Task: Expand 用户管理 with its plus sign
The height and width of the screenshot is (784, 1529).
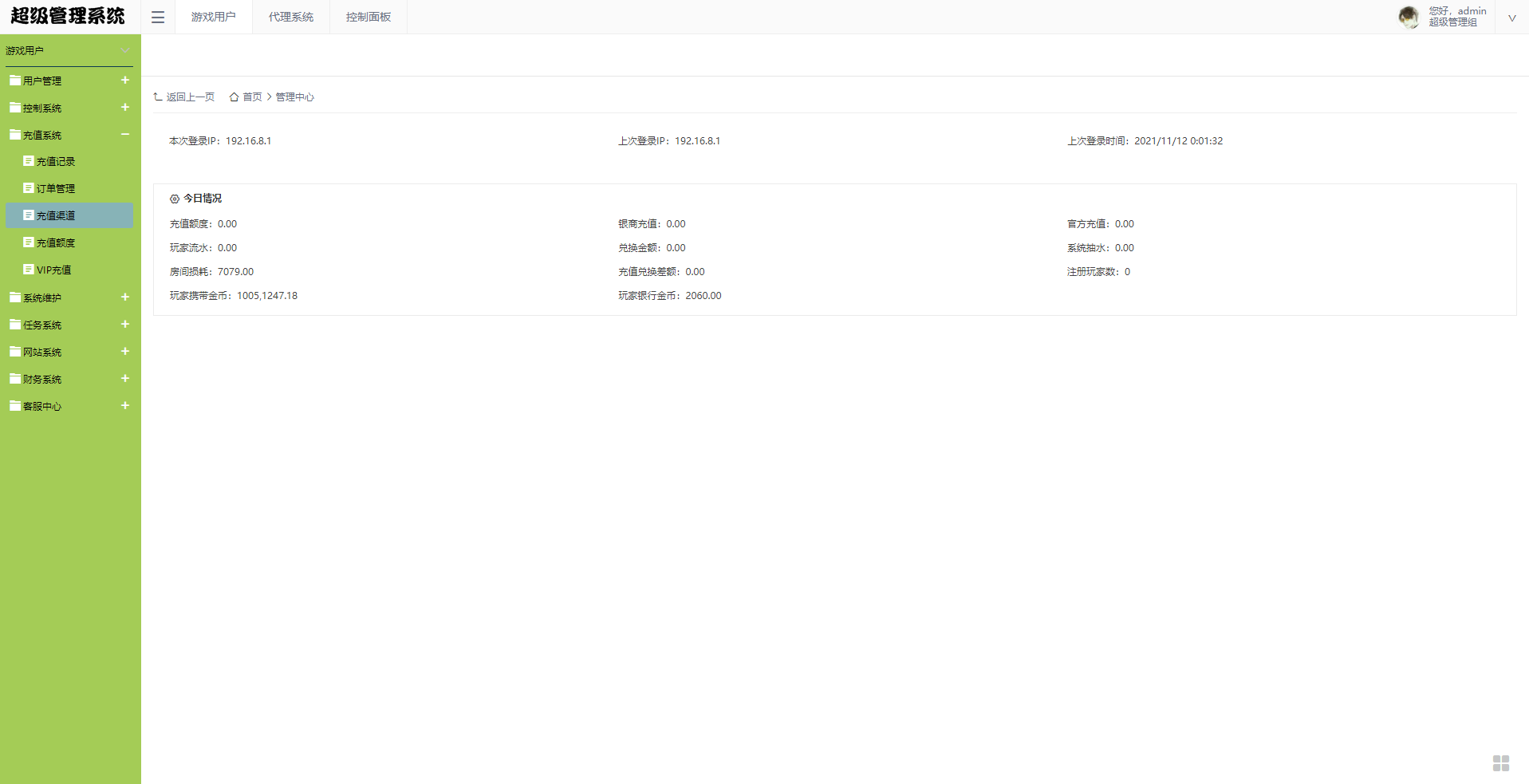Action: [125, 81]
